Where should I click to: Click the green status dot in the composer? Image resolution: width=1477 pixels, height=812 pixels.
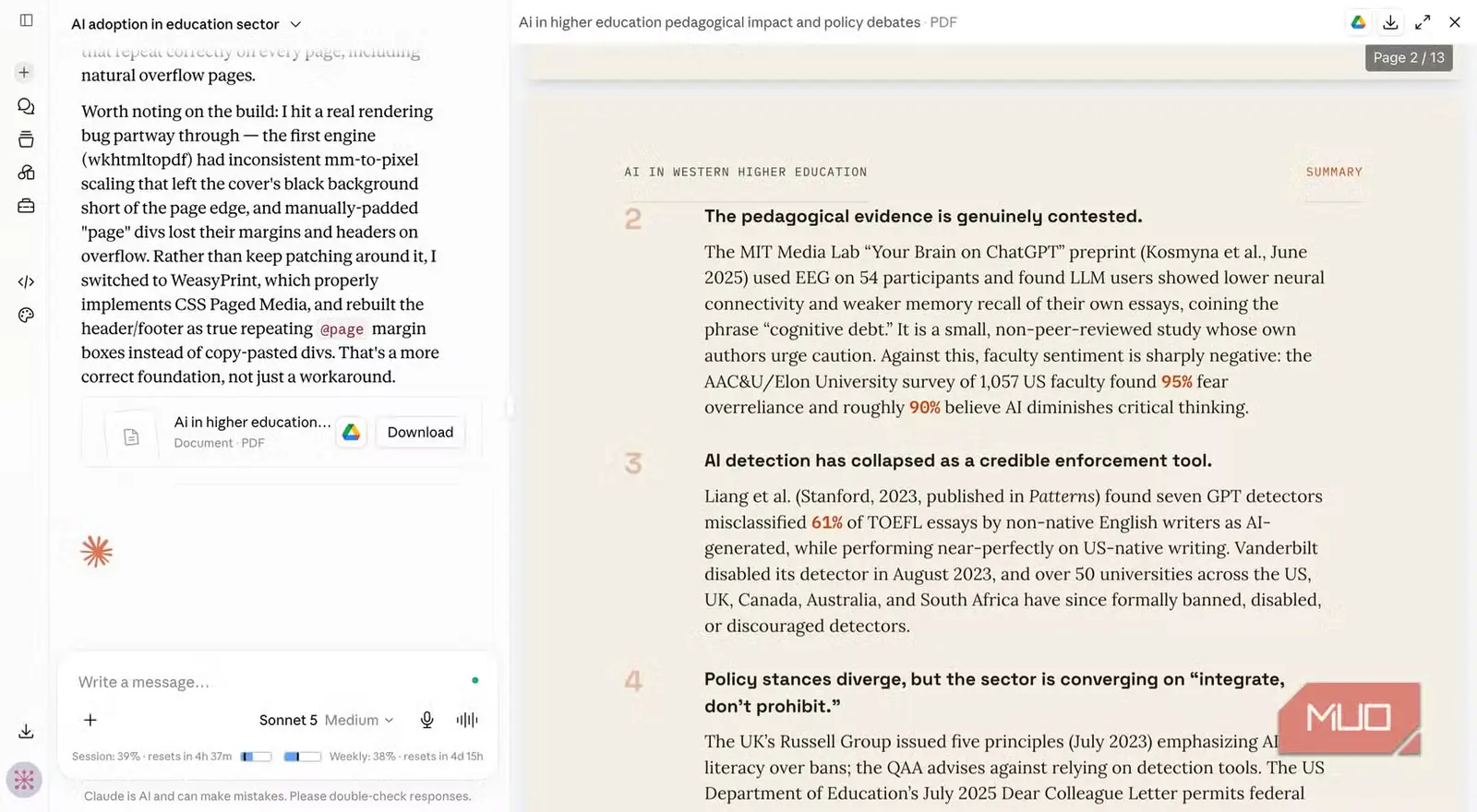coord(475,681)
